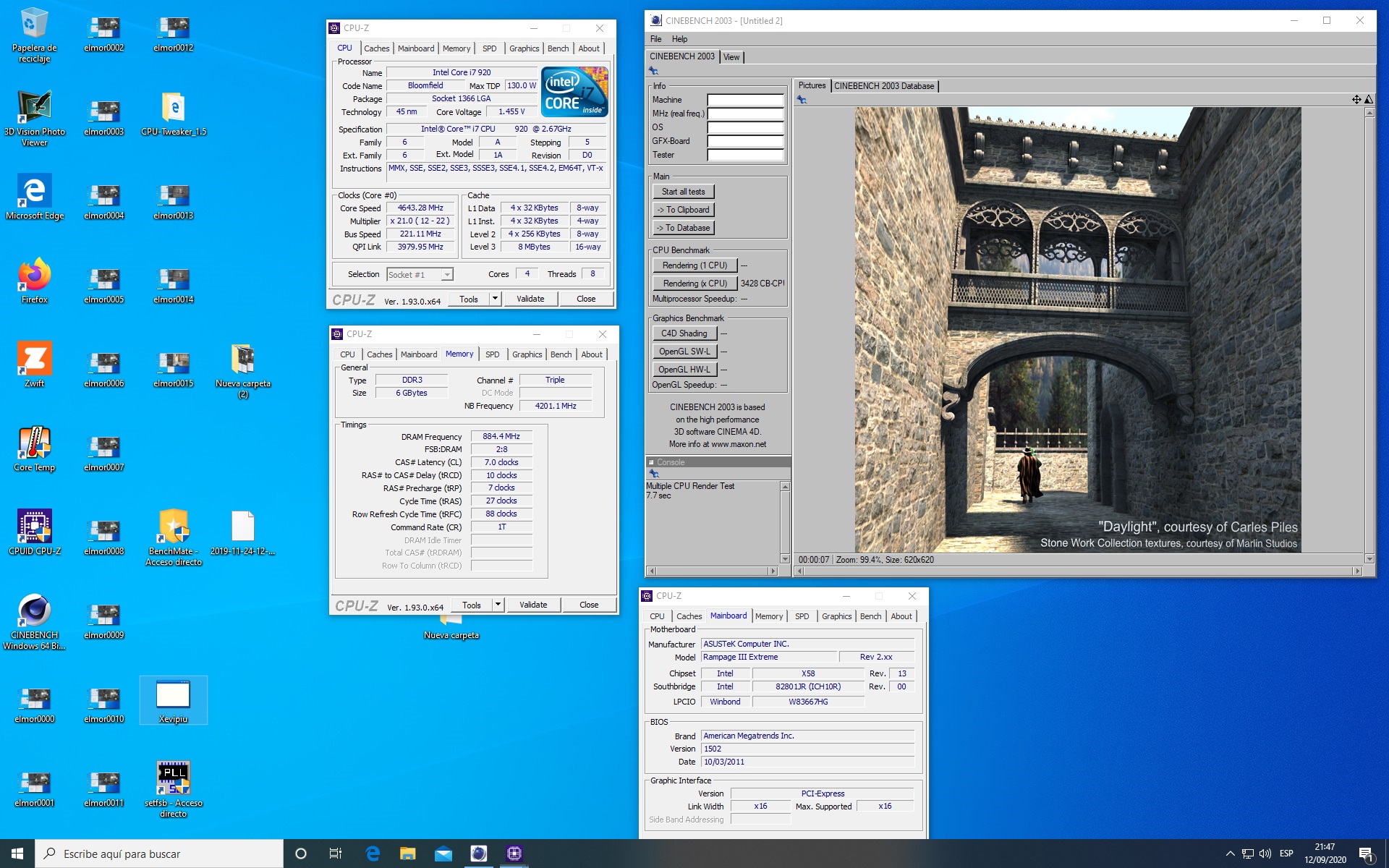Open notification center icon
Screen dimensions: 1389x868
tap(1366, 854)
